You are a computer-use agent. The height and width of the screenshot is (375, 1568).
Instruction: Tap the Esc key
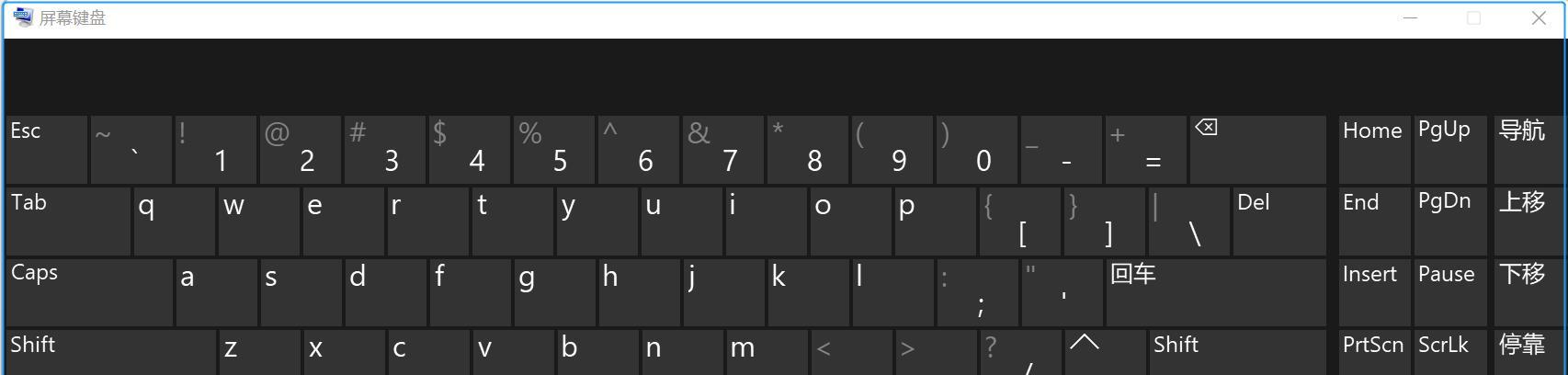click(x=47, y=149)
